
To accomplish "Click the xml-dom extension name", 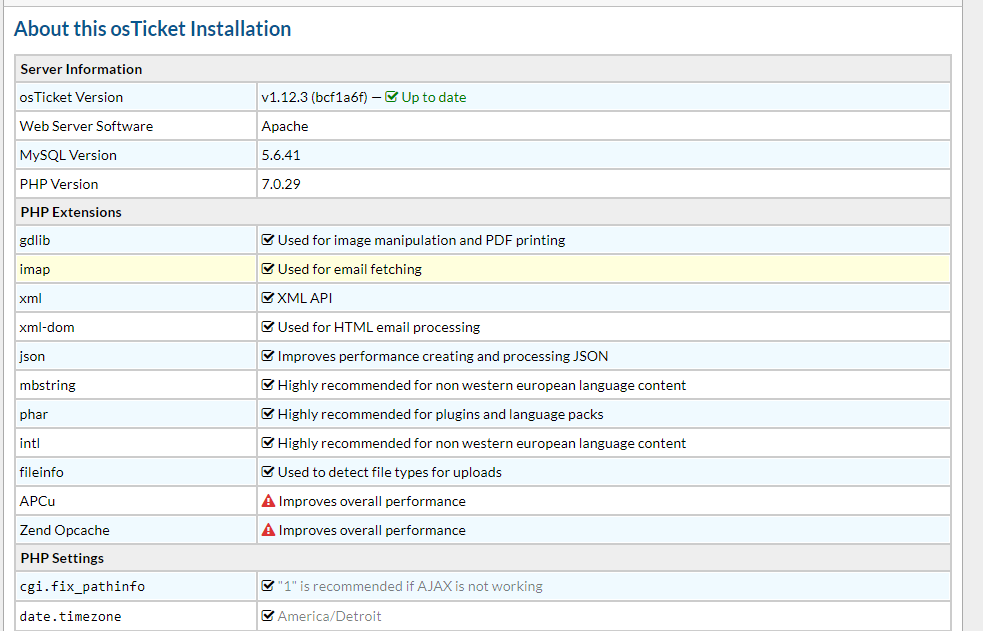I will point(47,327).
